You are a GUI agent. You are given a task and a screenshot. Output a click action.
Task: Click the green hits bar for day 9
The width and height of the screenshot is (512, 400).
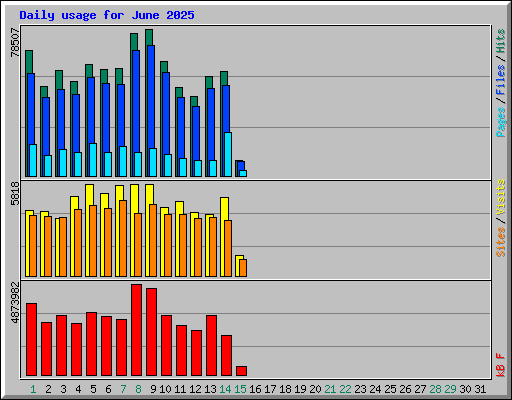click(x=149, y=37)
